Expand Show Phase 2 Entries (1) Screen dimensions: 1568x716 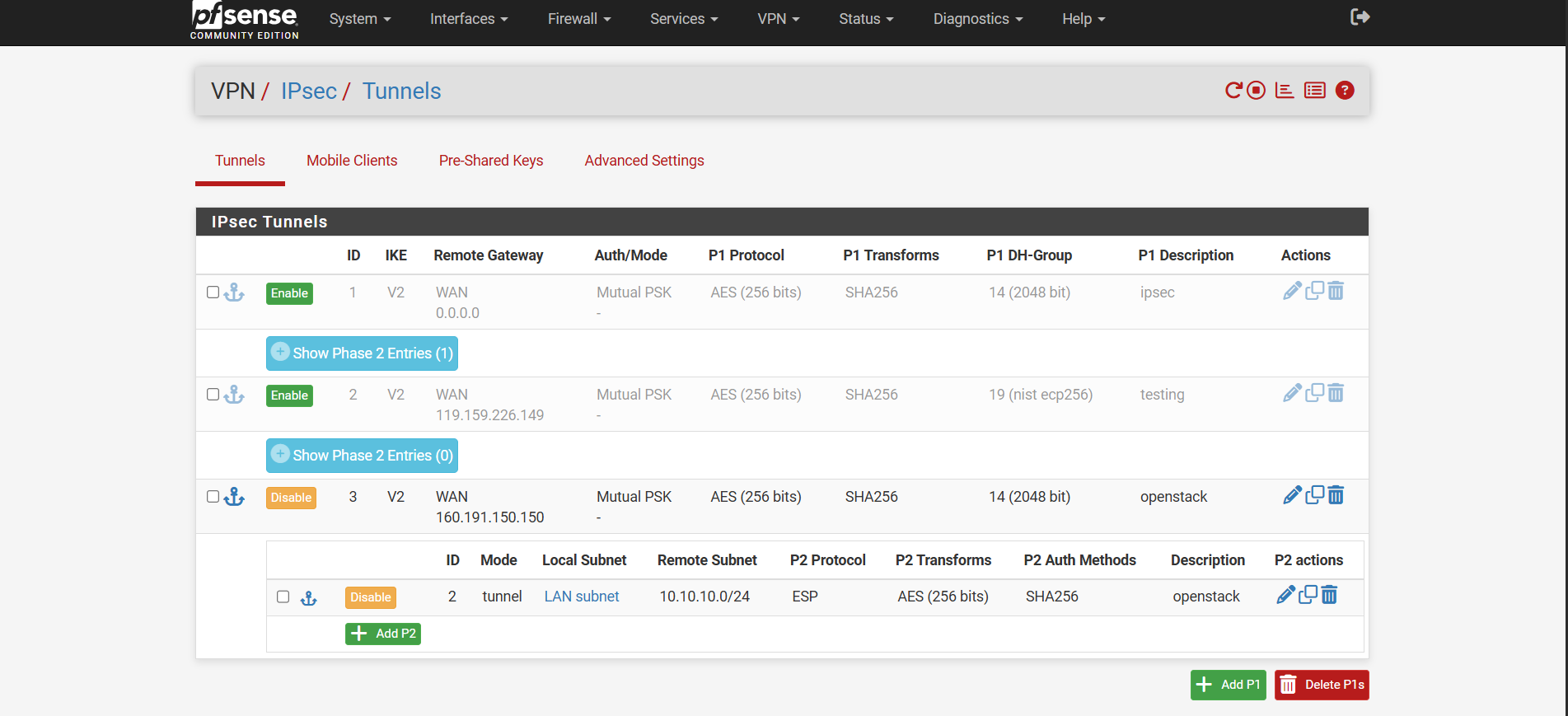point(362,353)
